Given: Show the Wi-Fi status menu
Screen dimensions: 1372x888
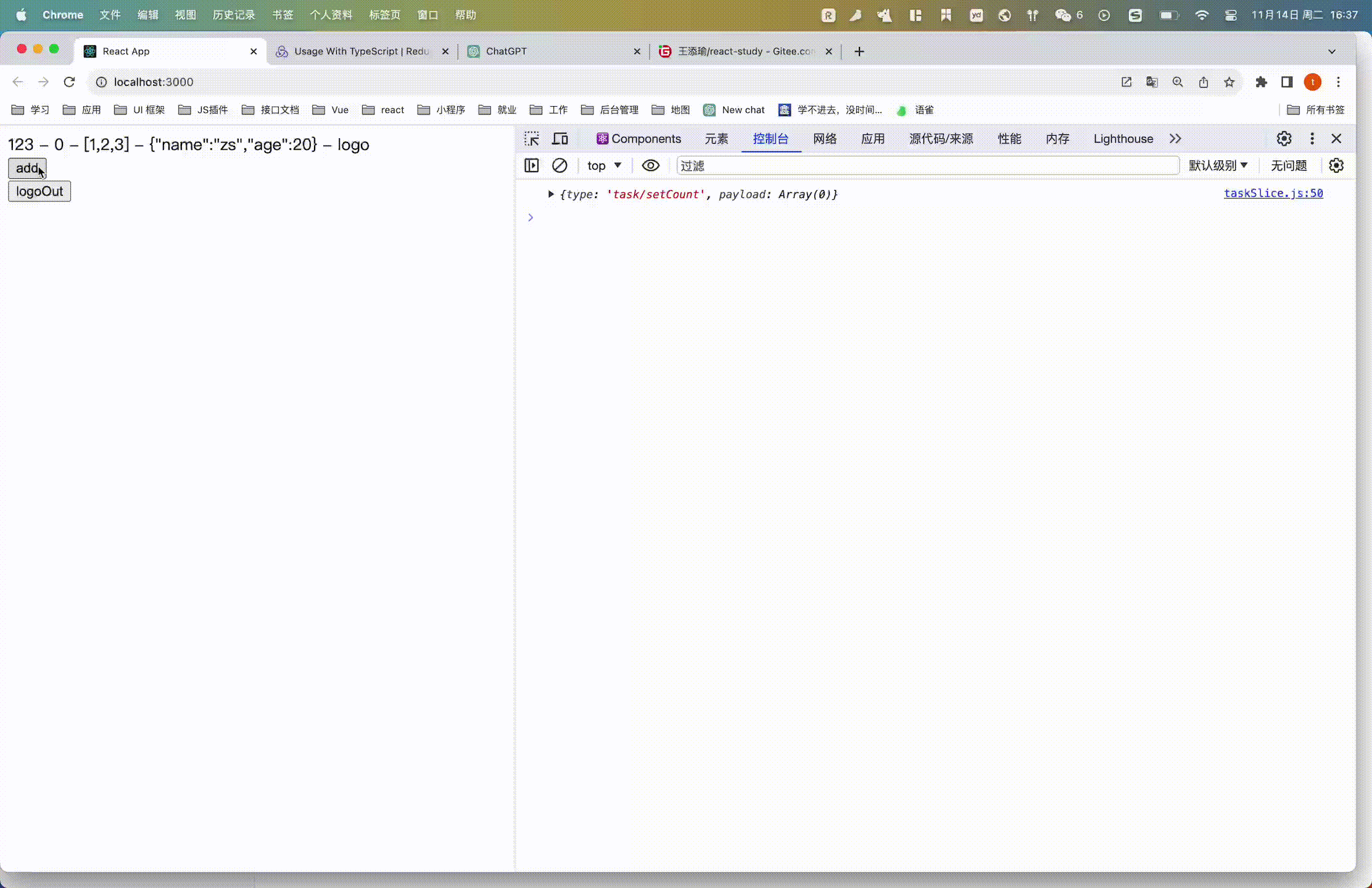Looking at the screenshot, I should pyautogui.click(x=1202, y=15).
